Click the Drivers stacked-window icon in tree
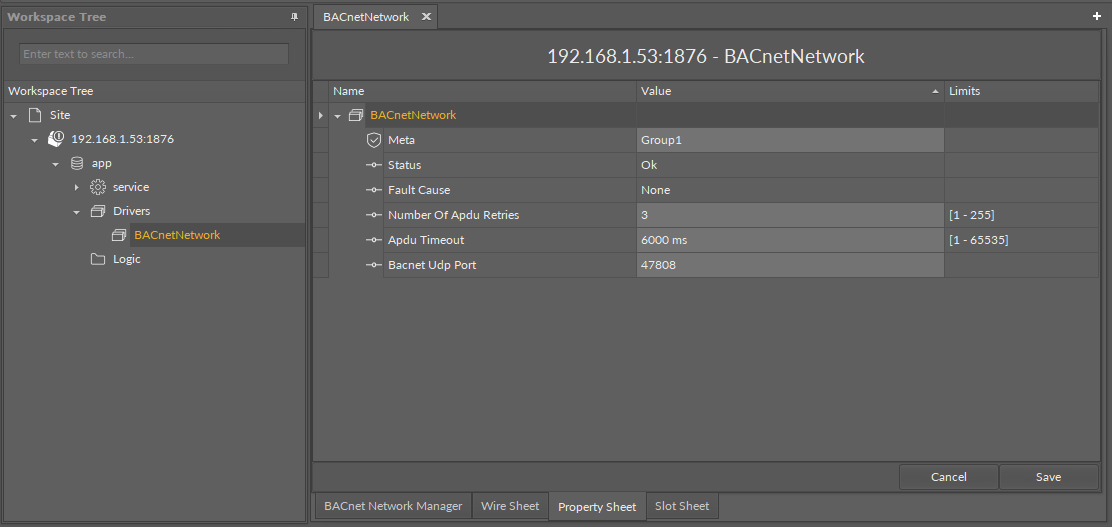Screen dimensions: 1112x527 (98, 211)
